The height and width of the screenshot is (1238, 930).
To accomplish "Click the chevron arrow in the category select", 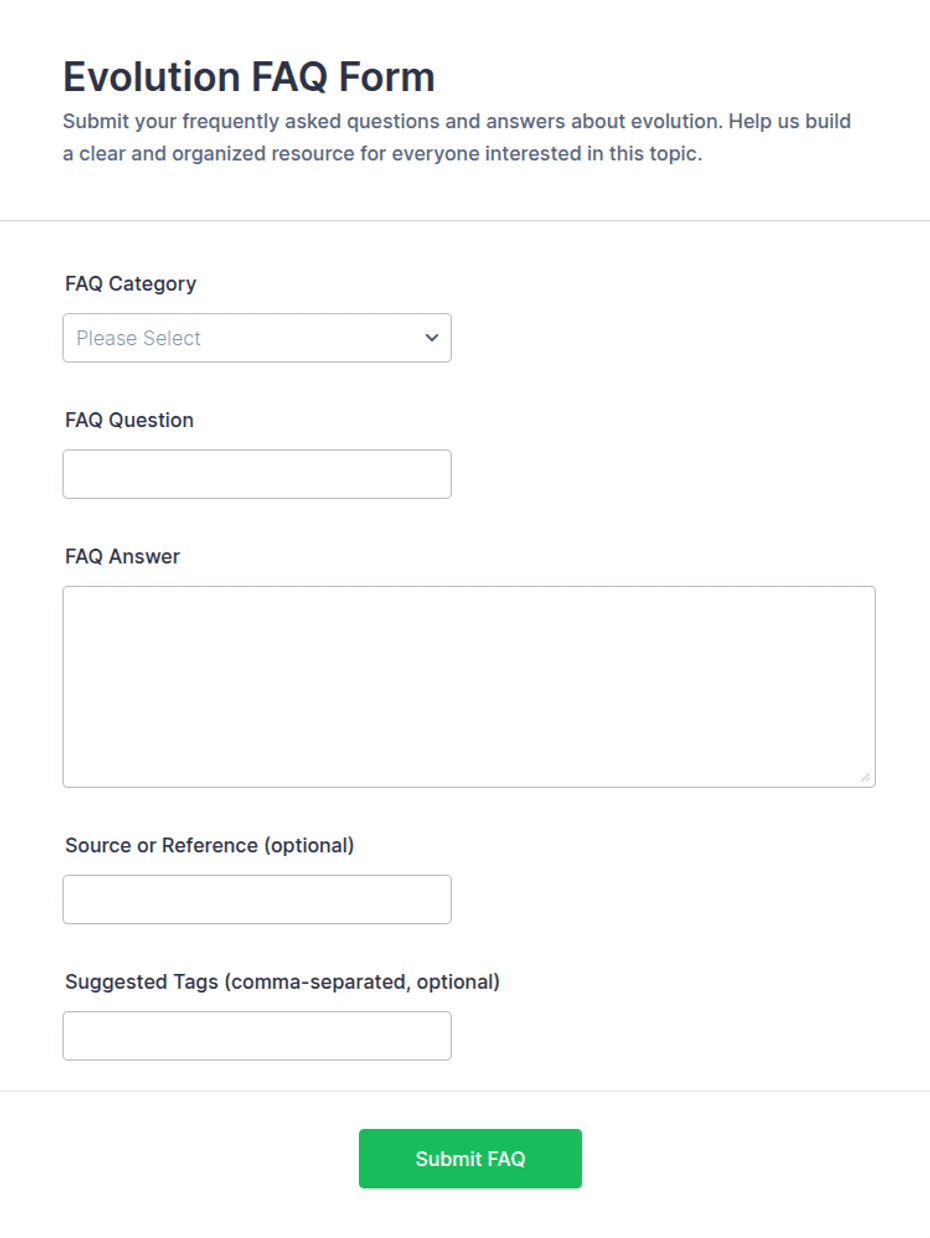I will [432, 338].
